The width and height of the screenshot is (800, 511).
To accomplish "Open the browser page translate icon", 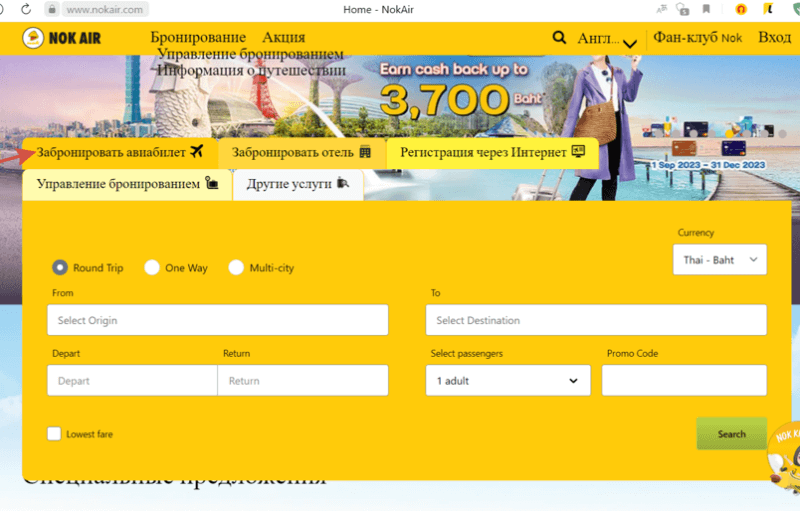I will point(662,9).
